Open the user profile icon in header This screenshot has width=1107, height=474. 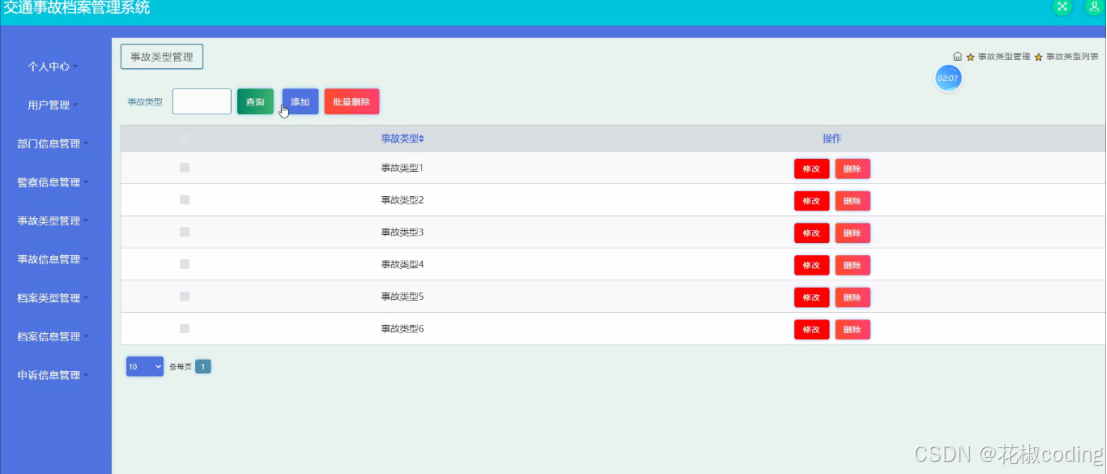[x=1095, y=6]
